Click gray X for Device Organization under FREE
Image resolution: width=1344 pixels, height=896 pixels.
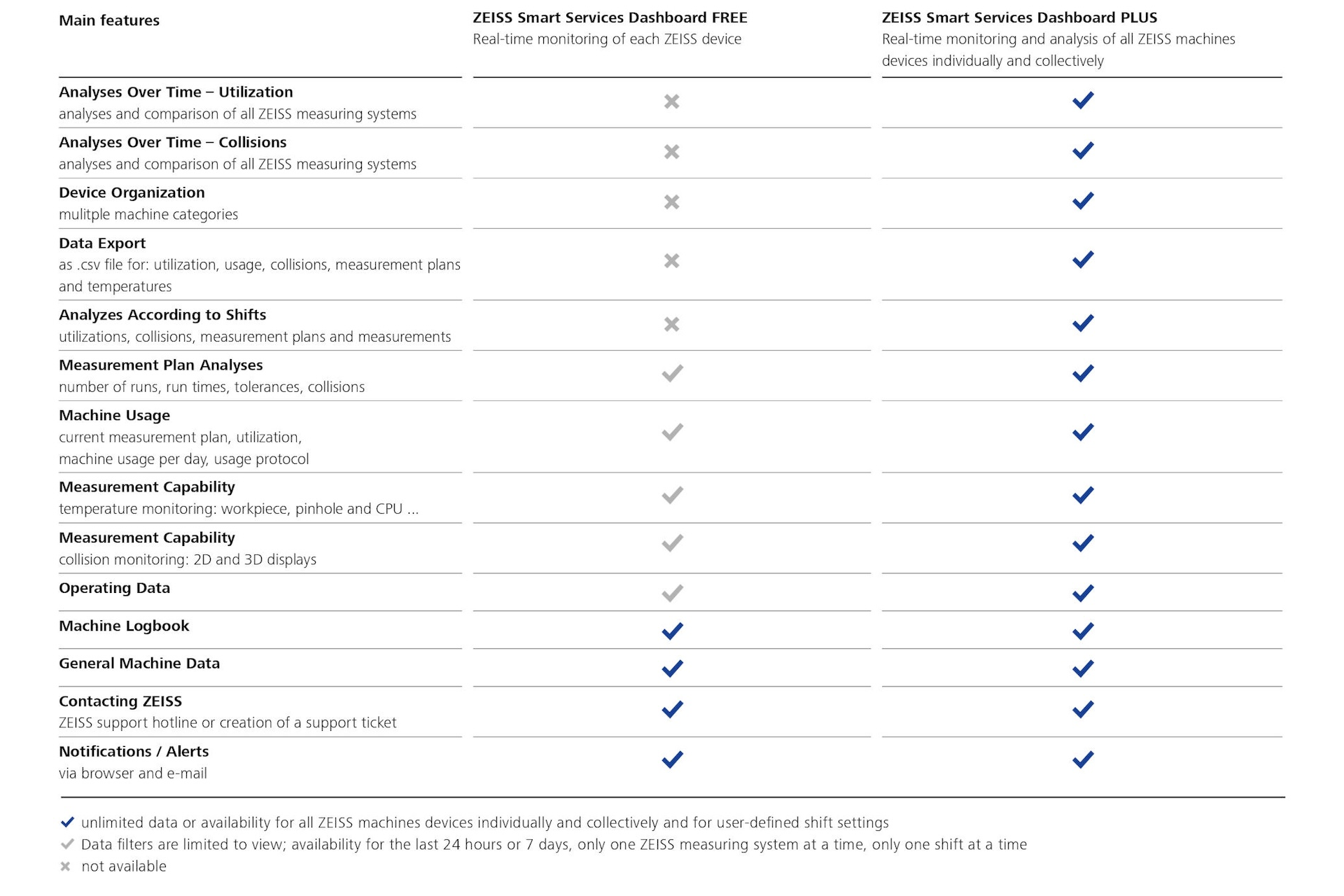pyautogui.click(x=671, y=202)
